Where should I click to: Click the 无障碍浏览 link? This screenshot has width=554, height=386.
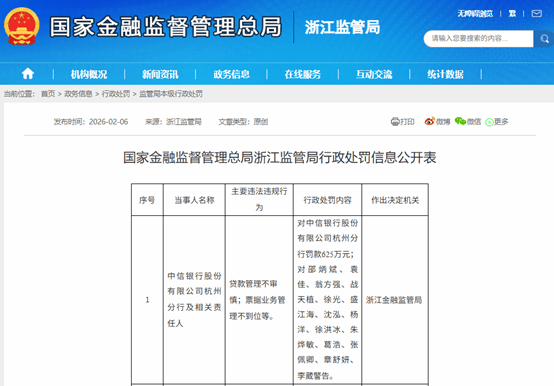(x=475, y=14)
